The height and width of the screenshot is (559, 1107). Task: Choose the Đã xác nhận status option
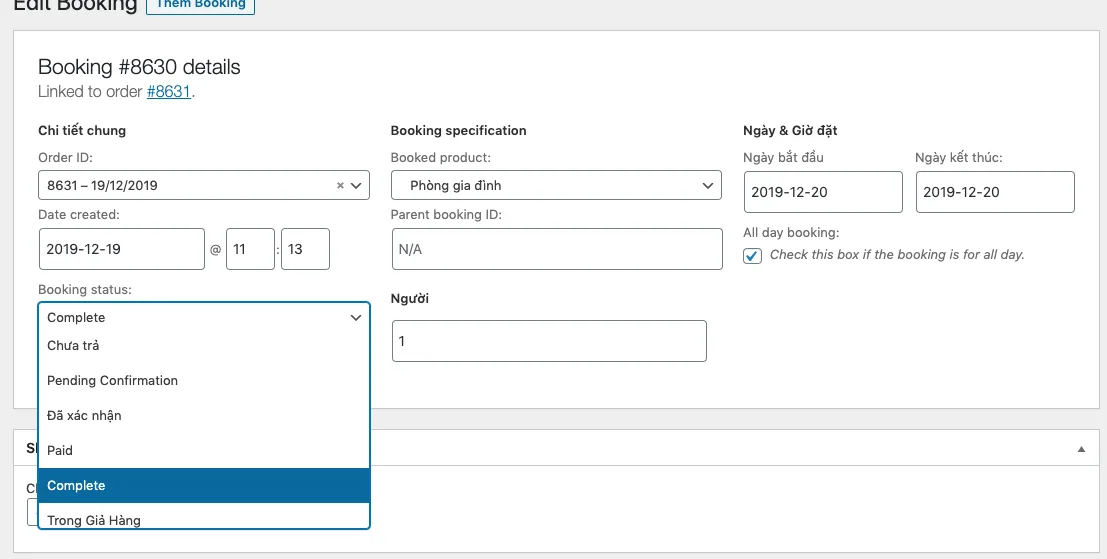pyautogui.click(x=203, y=416)
